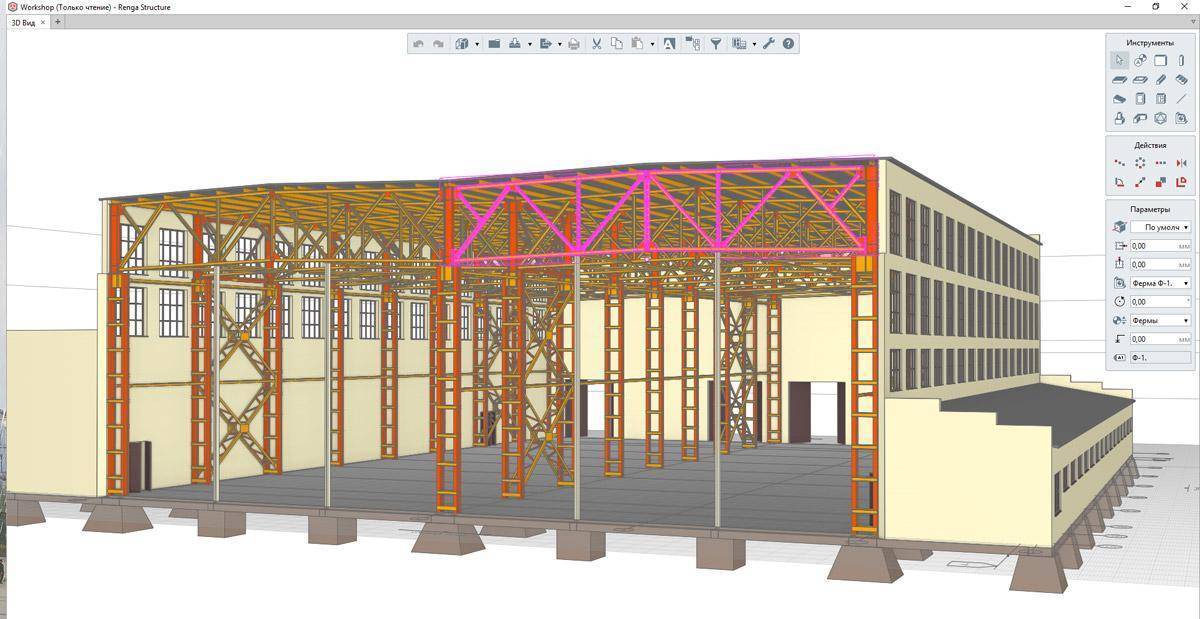Image resolution: width=1200 pixels, height=619 pixels.
Task: Click the copy icon in toolbar
Action: coord(616,44)
